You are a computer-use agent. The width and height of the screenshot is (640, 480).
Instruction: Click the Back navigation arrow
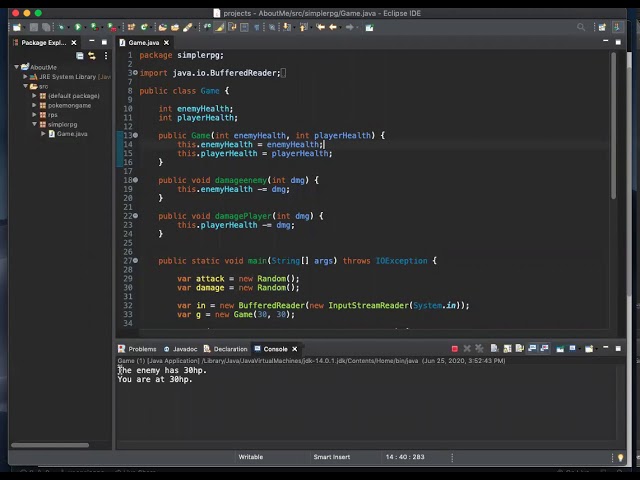pyautogui.click(x=333, y=27)
